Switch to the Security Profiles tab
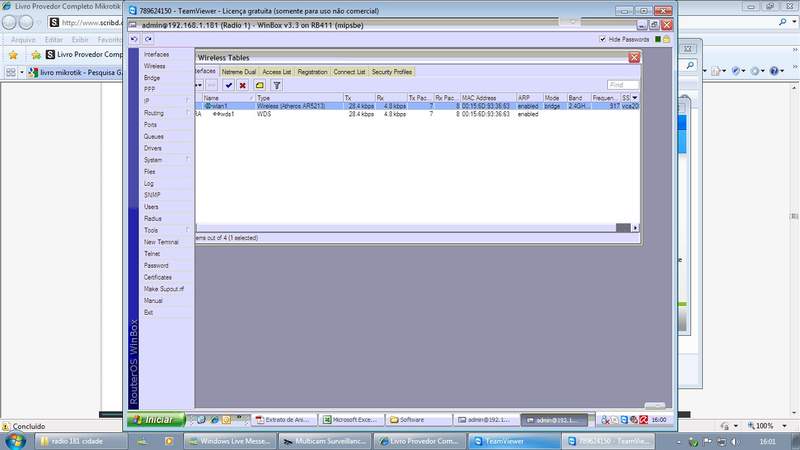This screenshot has height=450, width=800. pos(392,72)
